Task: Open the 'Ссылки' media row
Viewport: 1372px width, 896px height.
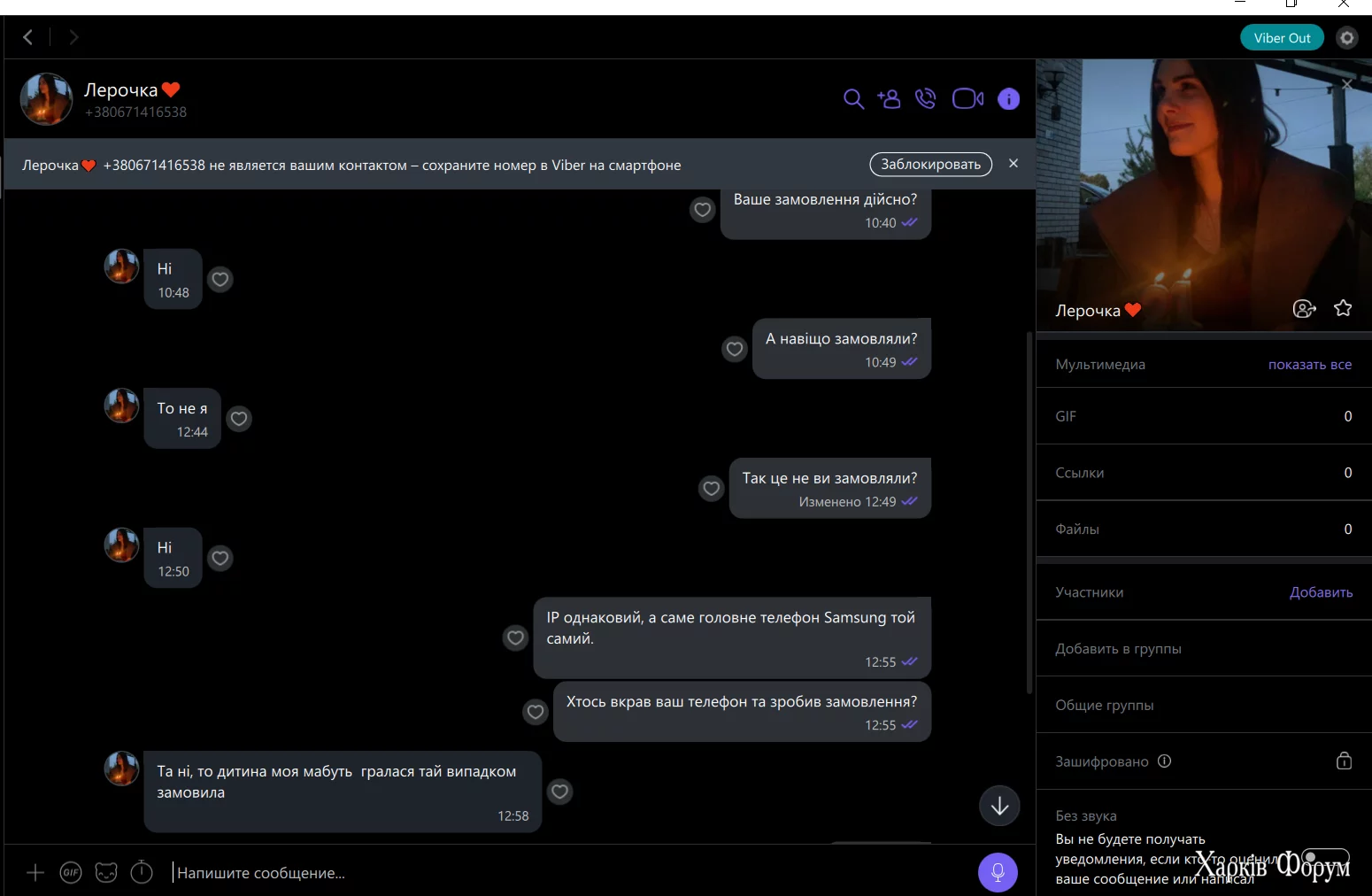Action: pyautogui.click(x=1204, y=473)
